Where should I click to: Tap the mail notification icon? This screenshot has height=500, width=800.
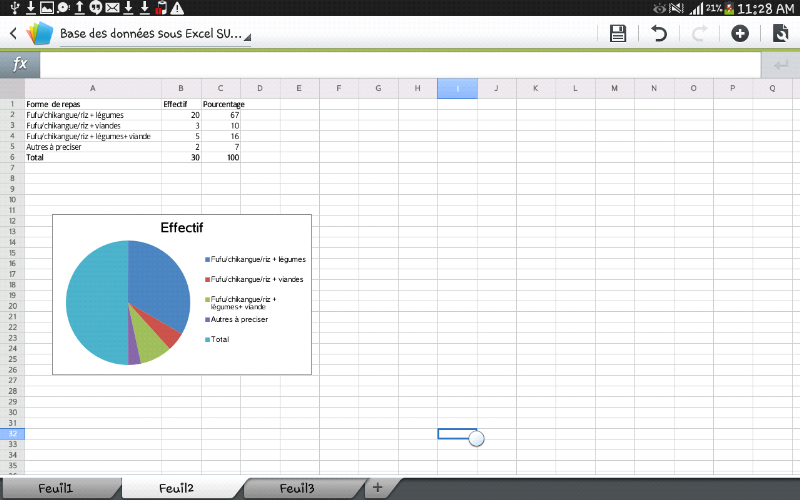(x=112, y=8)
